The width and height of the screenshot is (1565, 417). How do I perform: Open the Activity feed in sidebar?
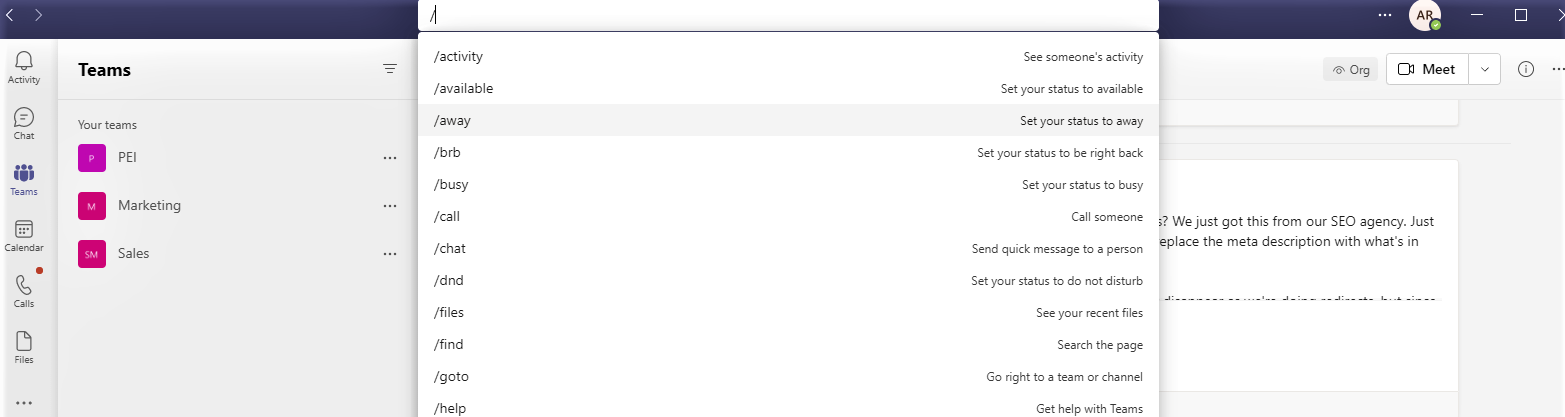pyautogui.click(x=24, y=68)
